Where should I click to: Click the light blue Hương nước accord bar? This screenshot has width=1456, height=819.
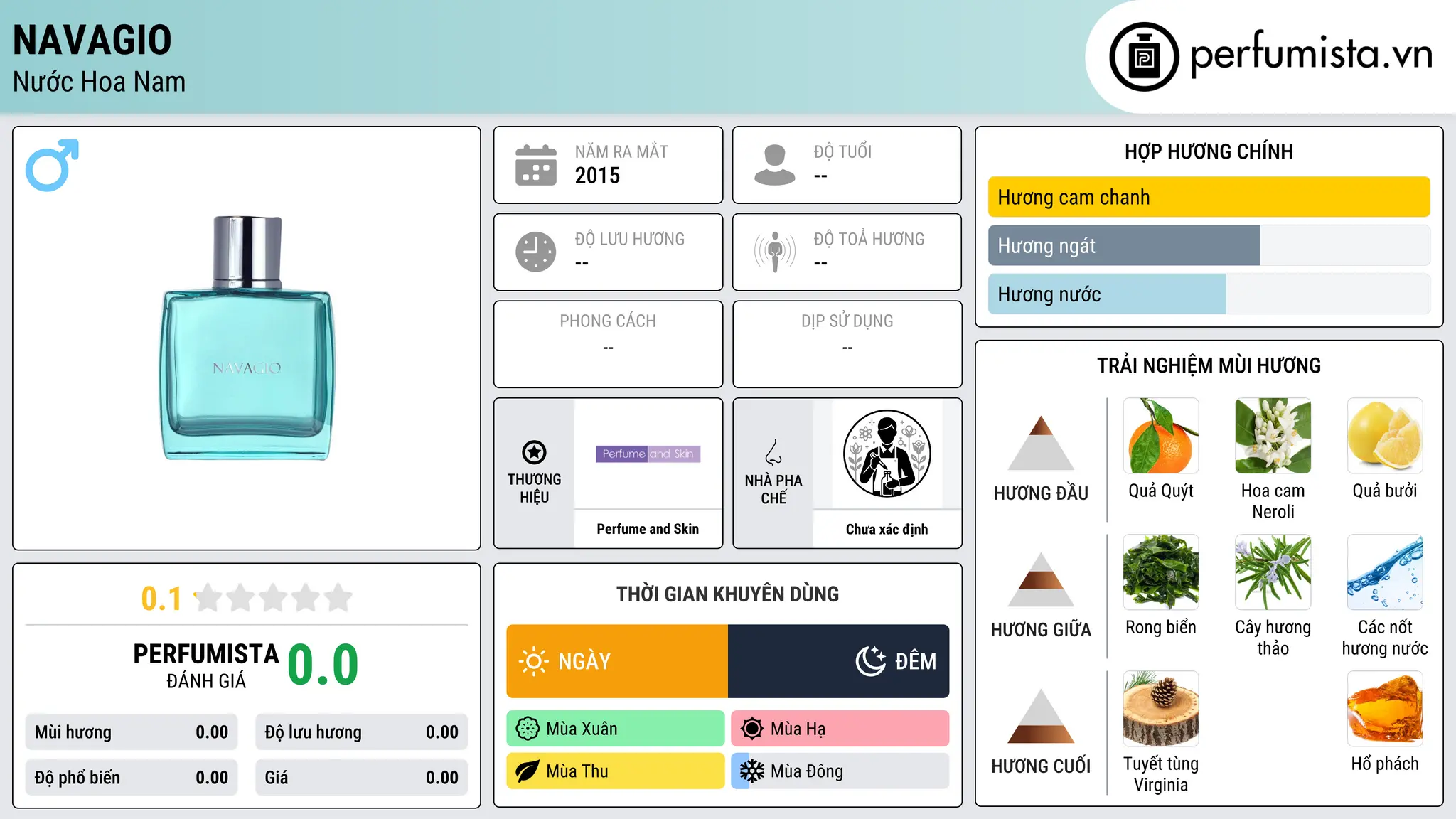click(1107, 294)
